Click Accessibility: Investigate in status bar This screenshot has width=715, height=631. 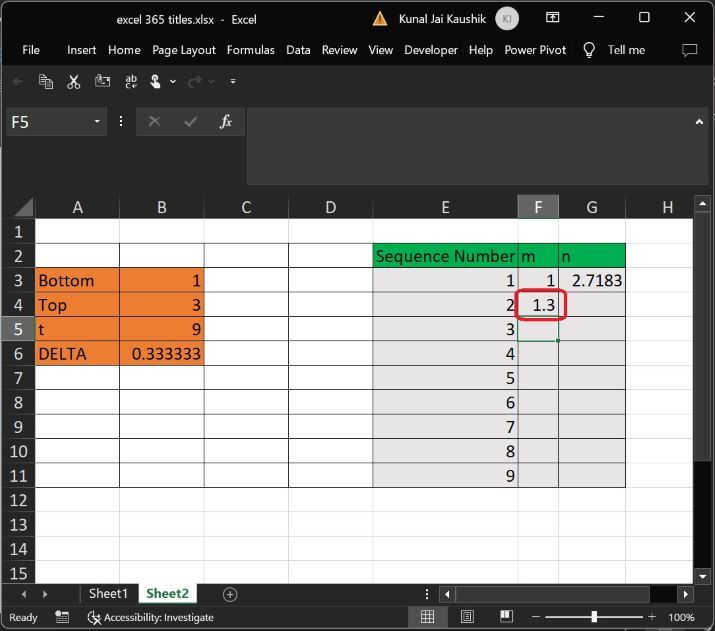pos(150,617)
